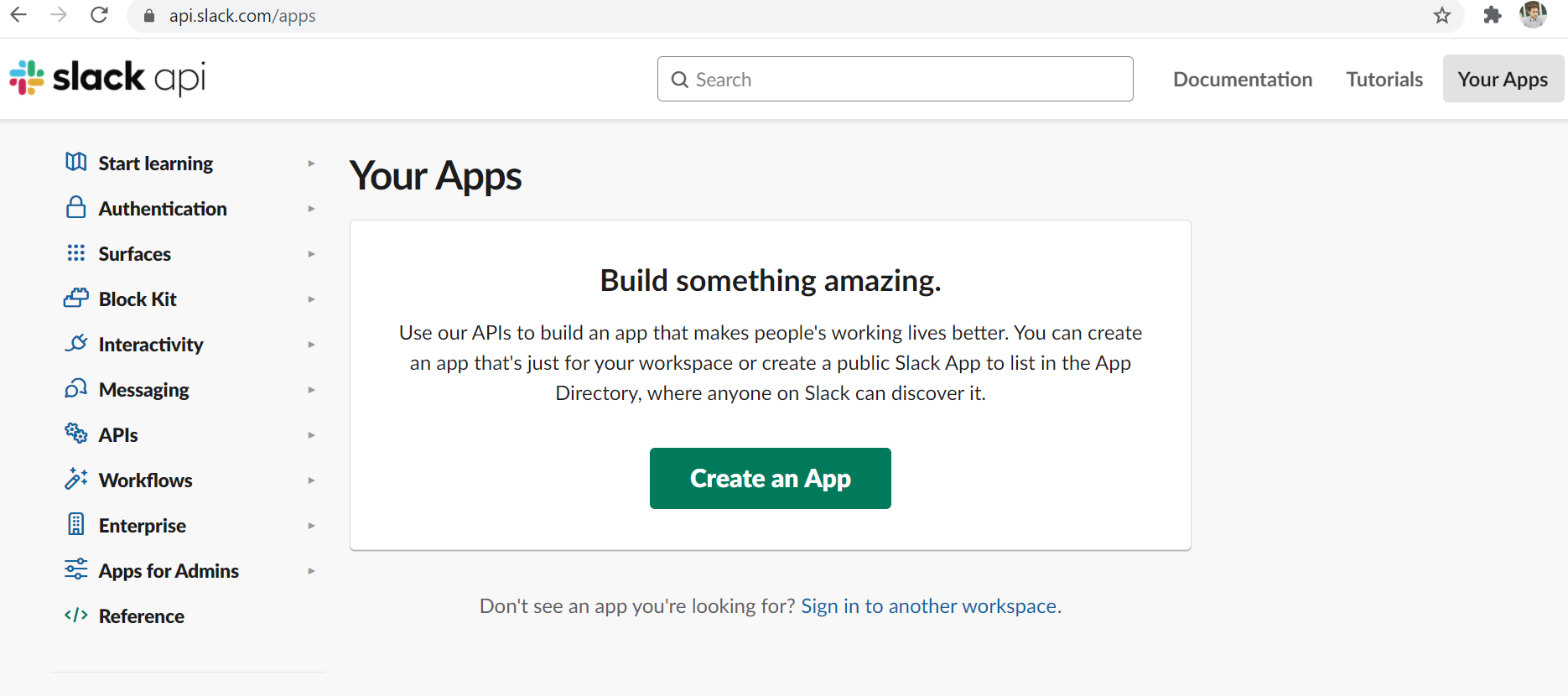1568x696 pixels.
Task: Follow the Sign in to another workspace link
Action: 929,606
